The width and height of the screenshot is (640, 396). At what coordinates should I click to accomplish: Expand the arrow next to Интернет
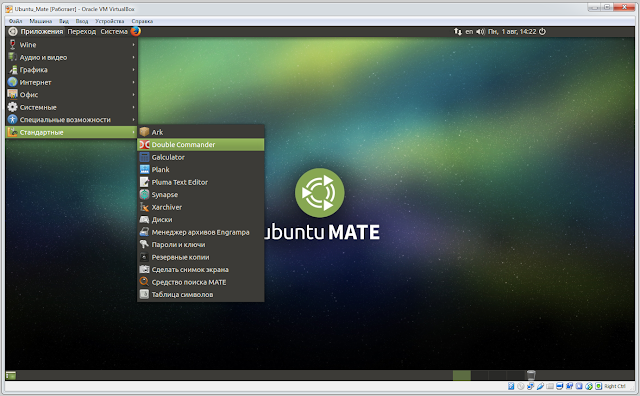(x=133, y=82)
